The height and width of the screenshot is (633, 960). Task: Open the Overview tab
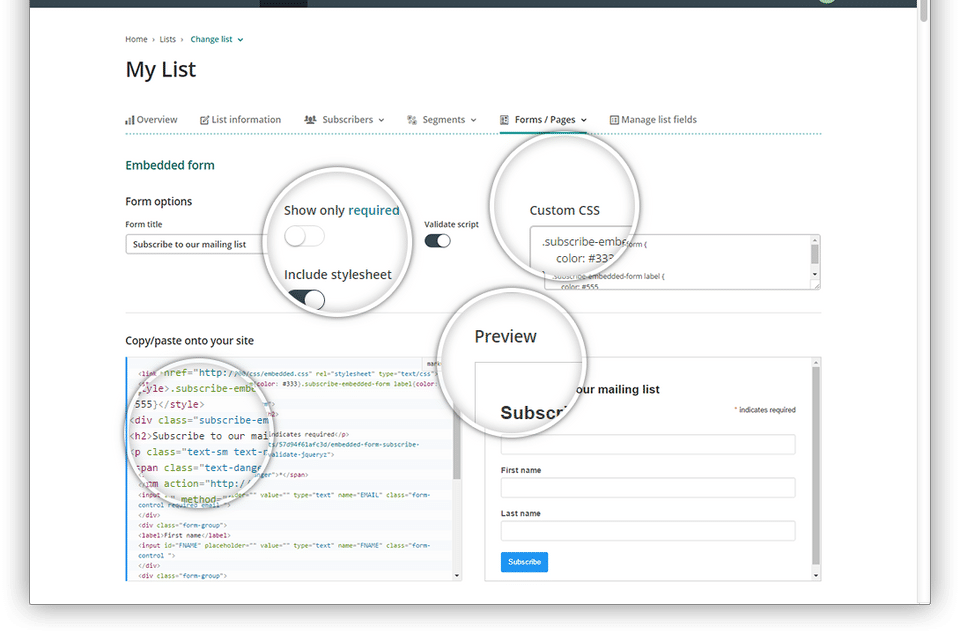[151, 120]
